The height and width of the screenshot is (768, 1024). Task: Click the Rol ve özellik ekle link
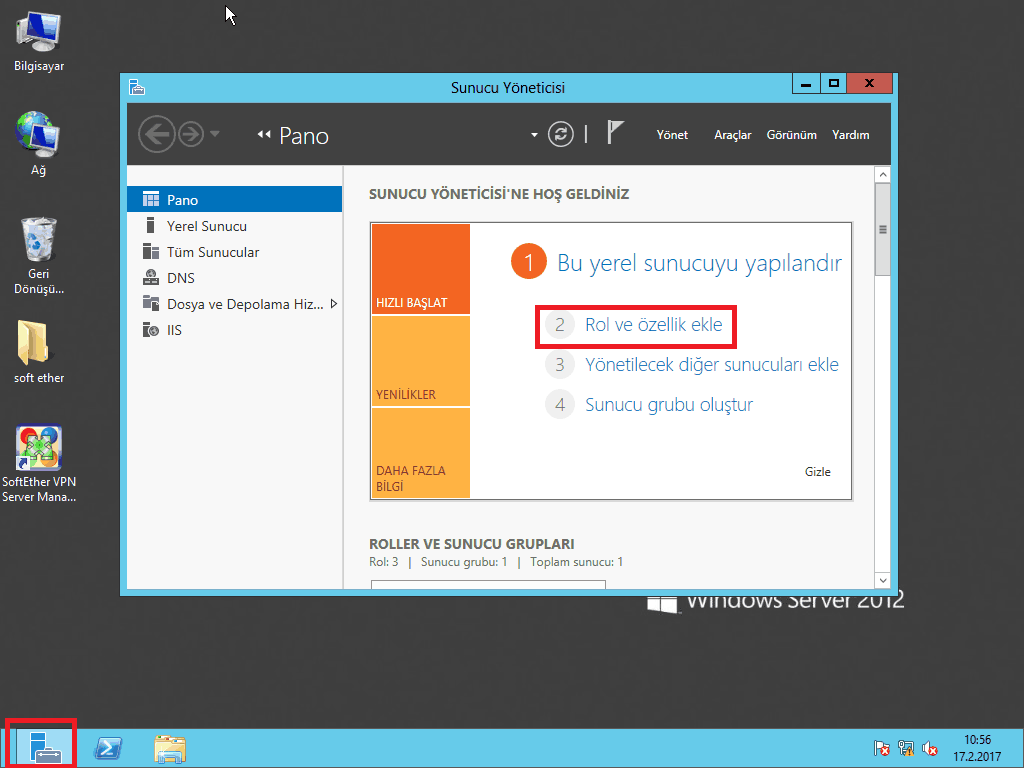653,325
